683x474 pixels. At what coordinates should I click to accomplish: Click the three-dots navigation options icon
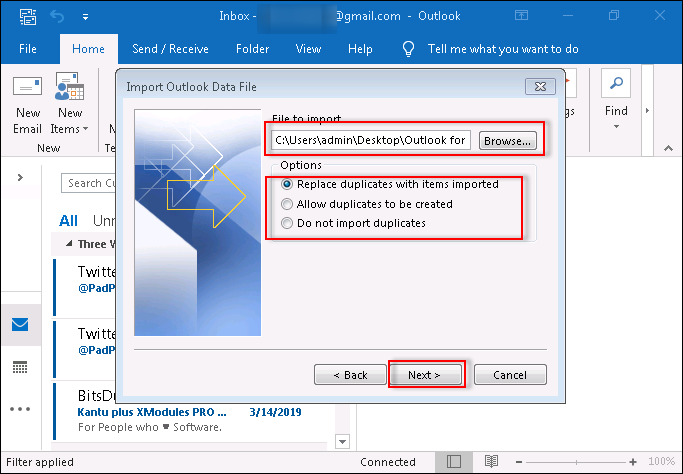tap(20, 409)
